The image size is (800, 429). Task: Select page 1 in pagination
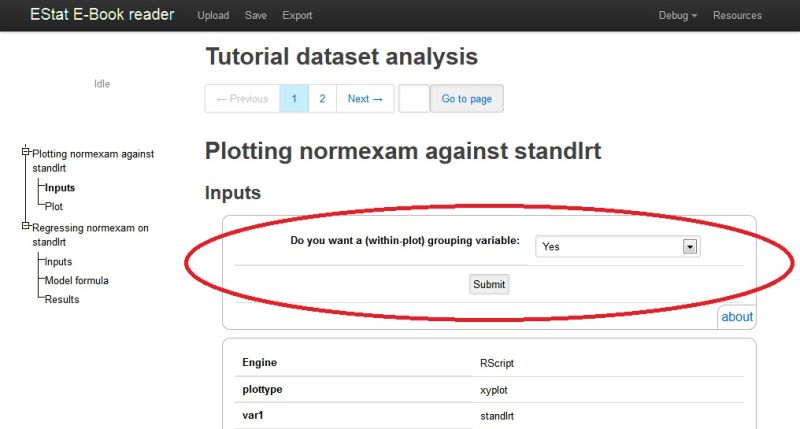tap(294, 98)
